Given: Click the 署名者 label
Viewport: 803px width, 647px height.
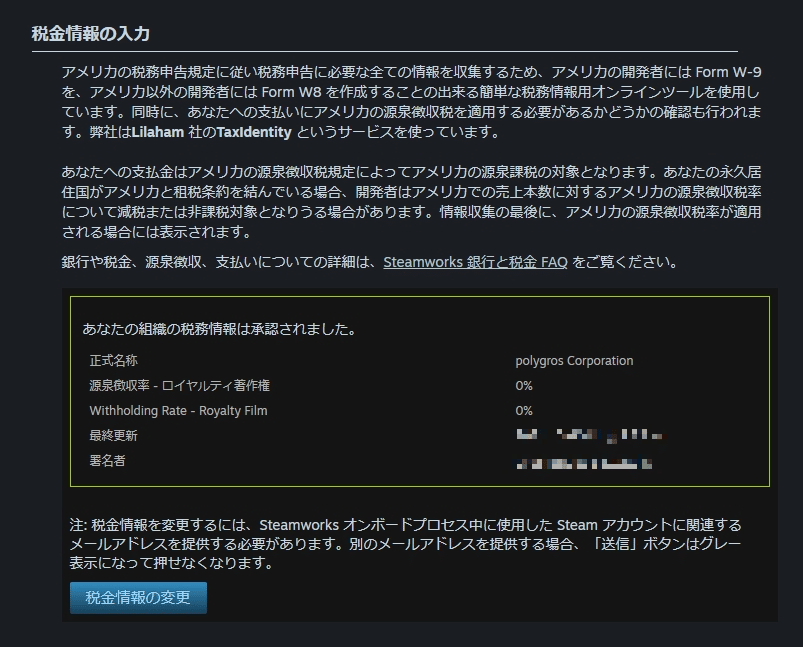Looking at the screenshot, I should tap(108, 461).
